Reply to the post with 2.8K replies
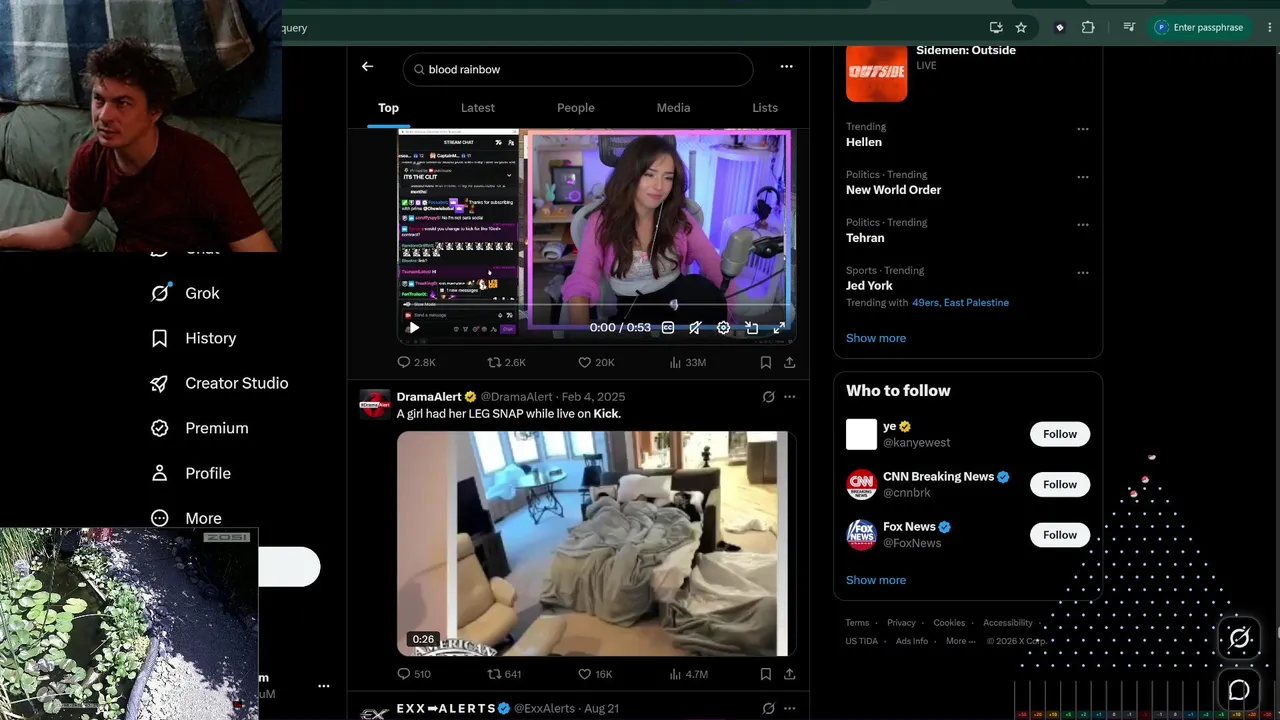This screenshot has height=720, width=1280. tap(416, 362)
